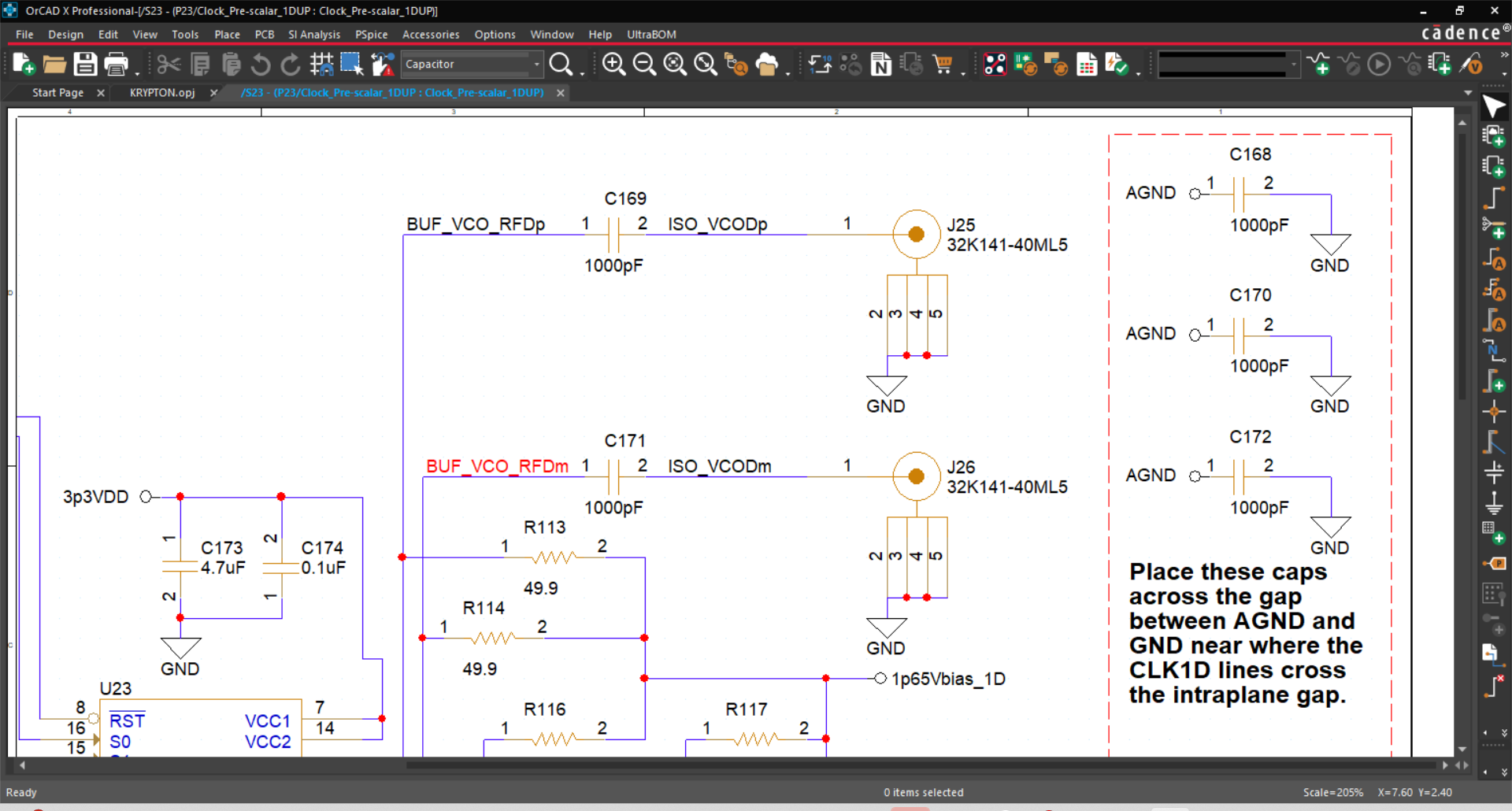This screenshot has height=811, width=1512.
Task: Switch to the KRYPTON.opj tab
Action: click(x=162, y=93)
